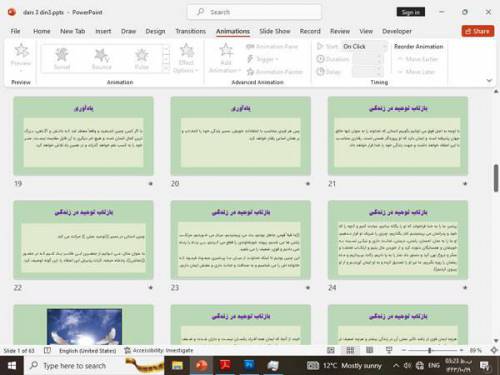
Task: Select slide 21 thumbnail
Action: 398,136
